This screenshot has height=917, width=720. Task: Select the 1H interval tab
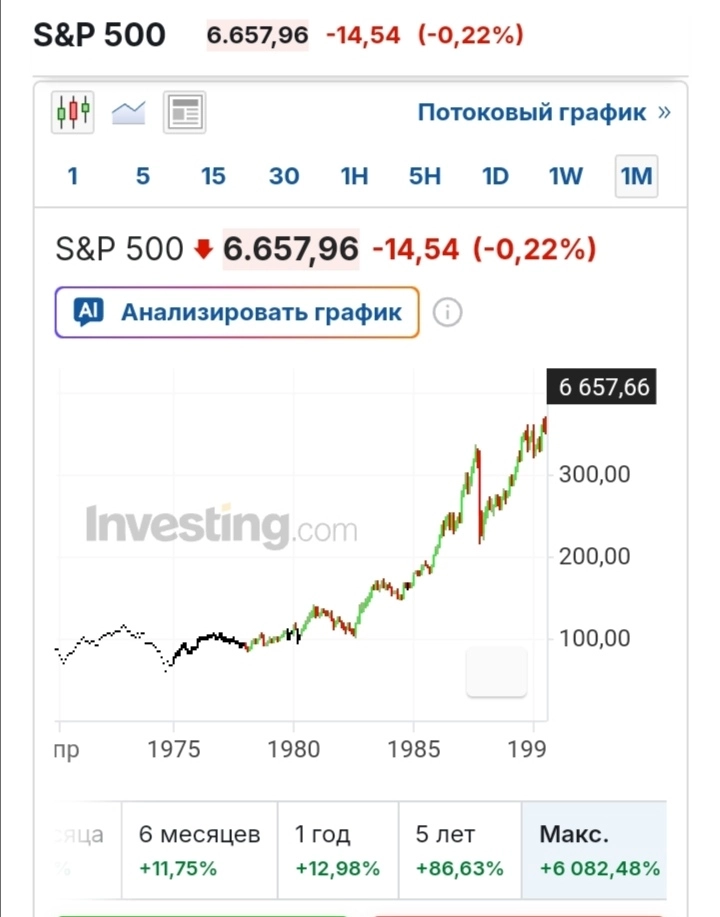[x=353, y=176]
